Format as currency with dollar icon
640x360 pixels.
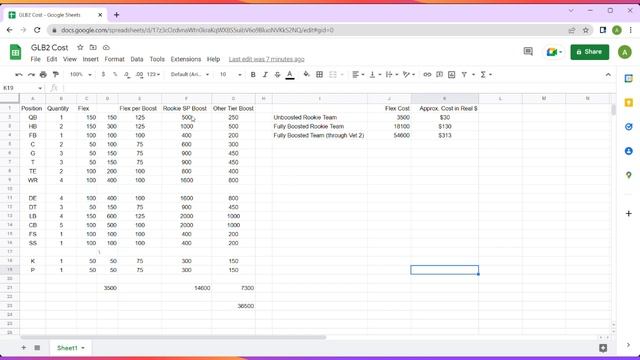click(103, 75)
